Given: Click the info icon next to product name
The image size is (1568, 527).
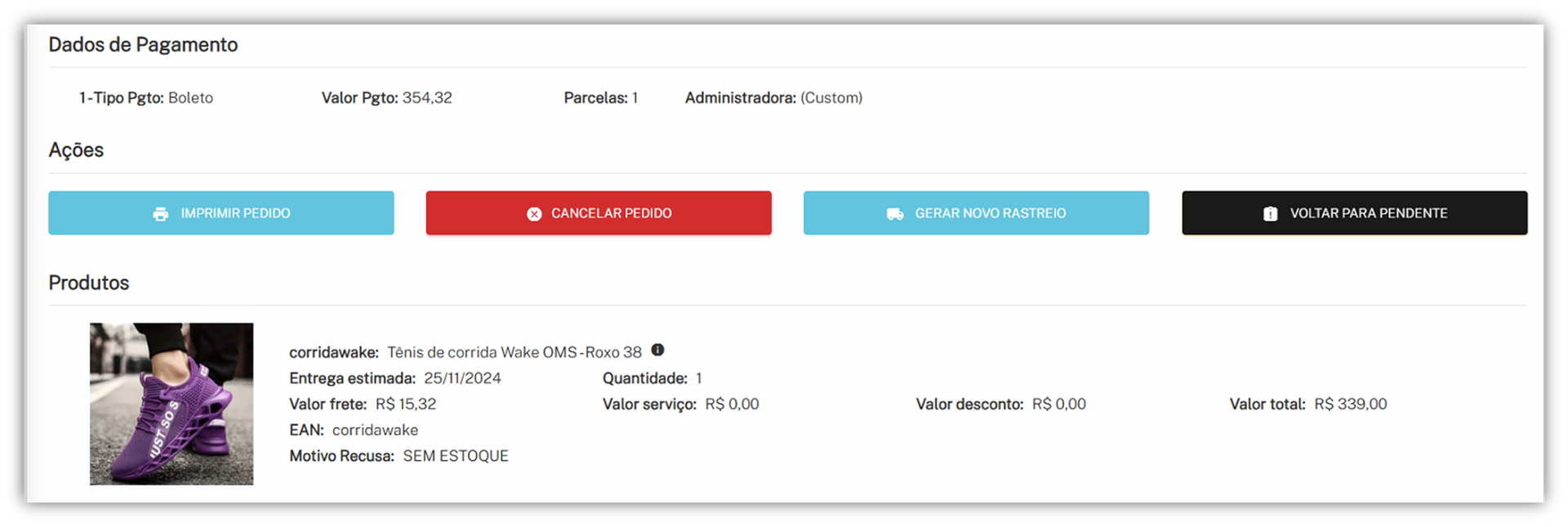Looking at the screenshot, I should tap(657, 350).
